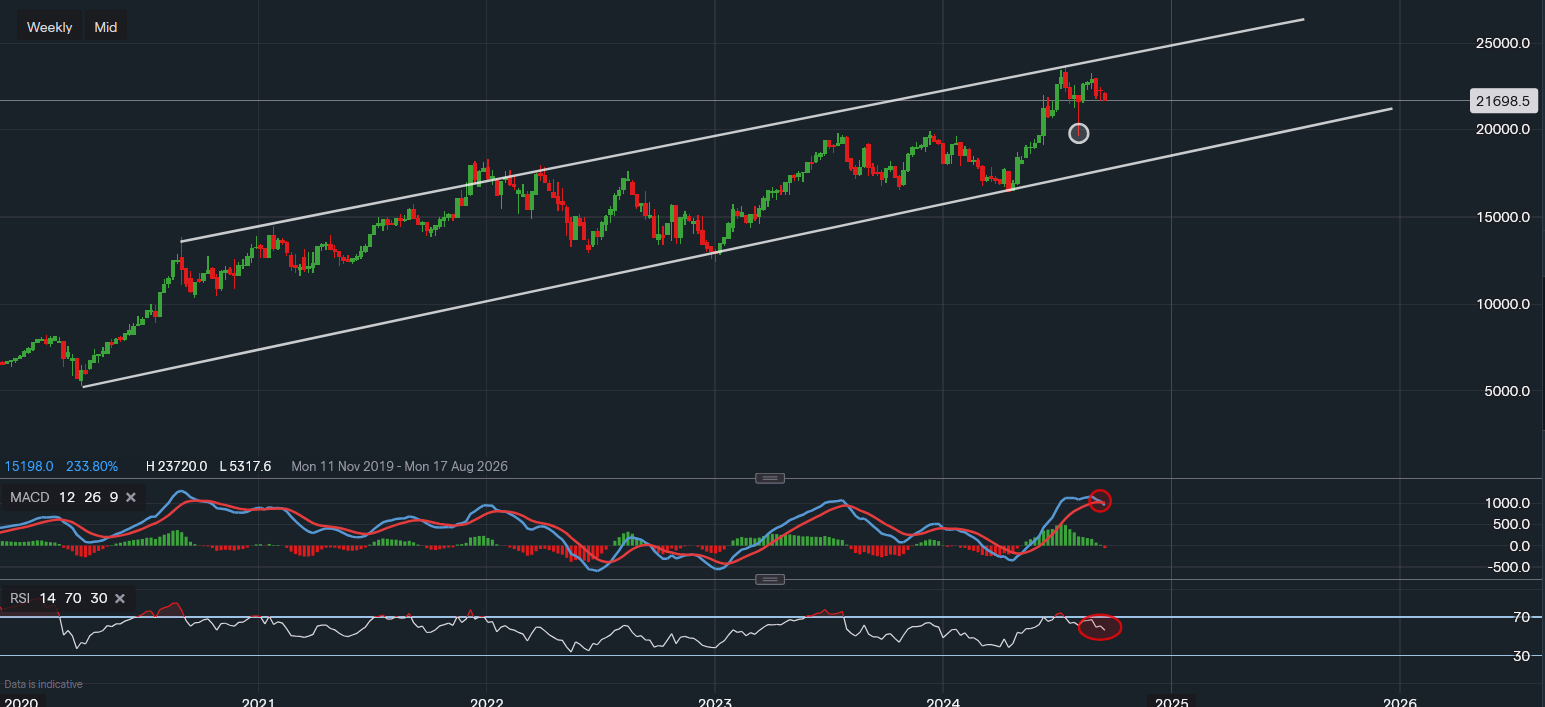Edit the MACD signal period 9
The height and width of the screenshot is (707, 1545).
(x=113, y=497)
